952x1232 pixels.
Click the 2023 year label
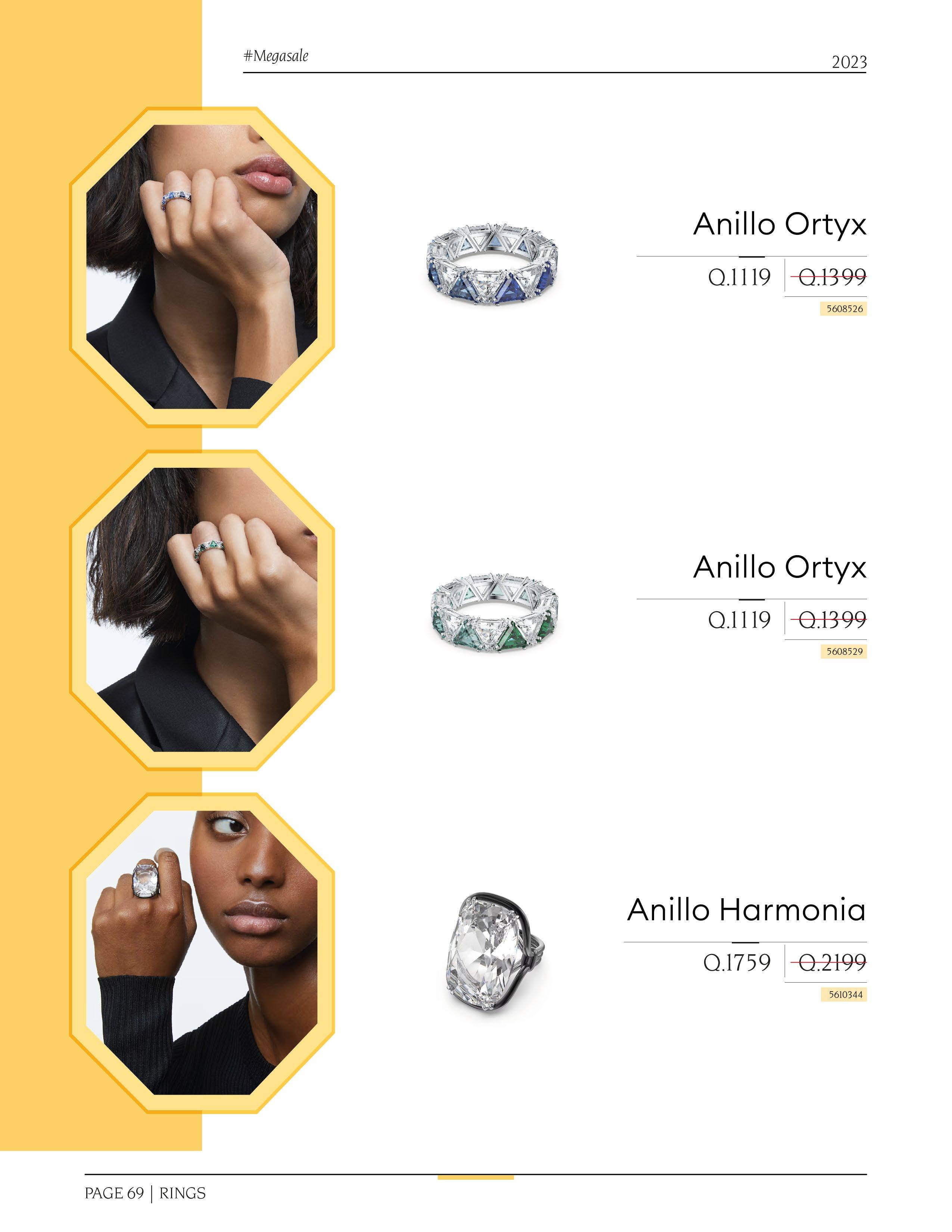coord(849,62)
